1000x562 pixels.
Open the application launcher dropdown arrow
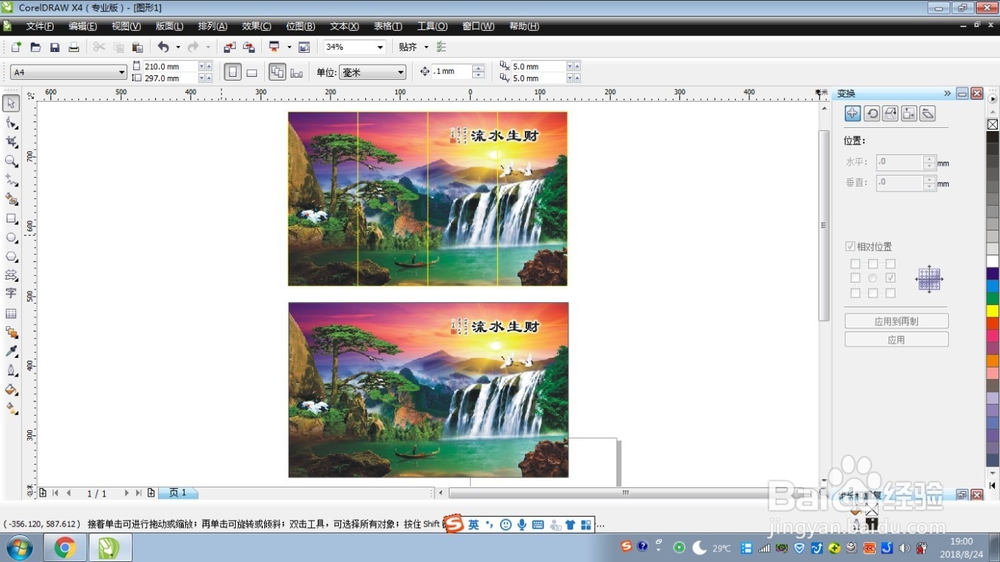[x=289, y=47]
